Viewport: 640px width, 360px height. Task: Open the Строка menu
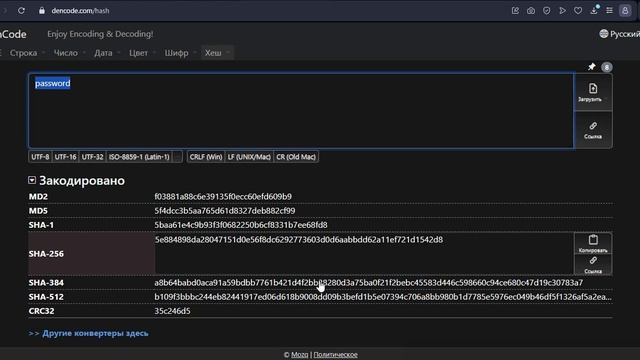[27, 53]
